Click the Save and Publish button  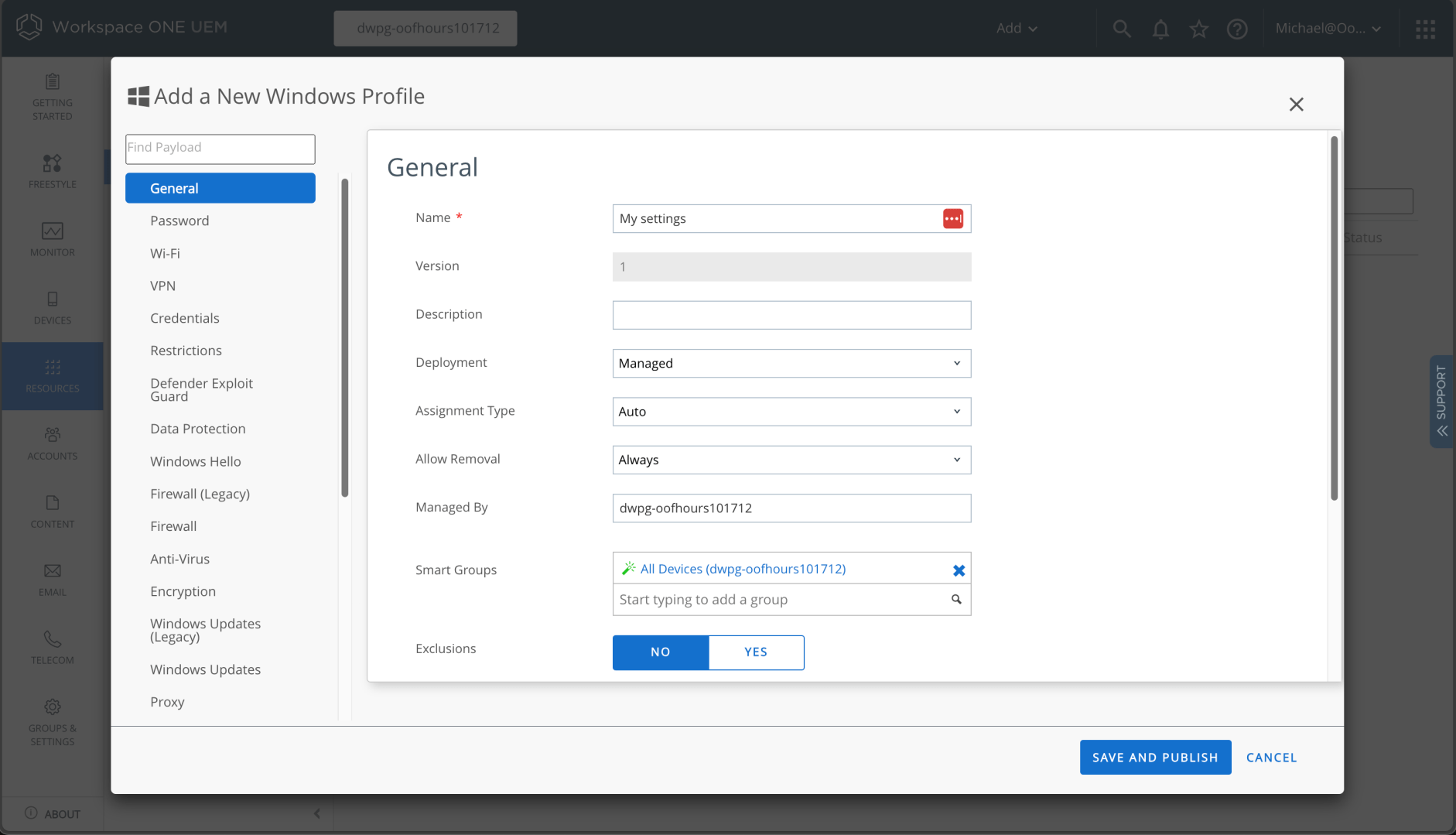[x=1155, y=758]
